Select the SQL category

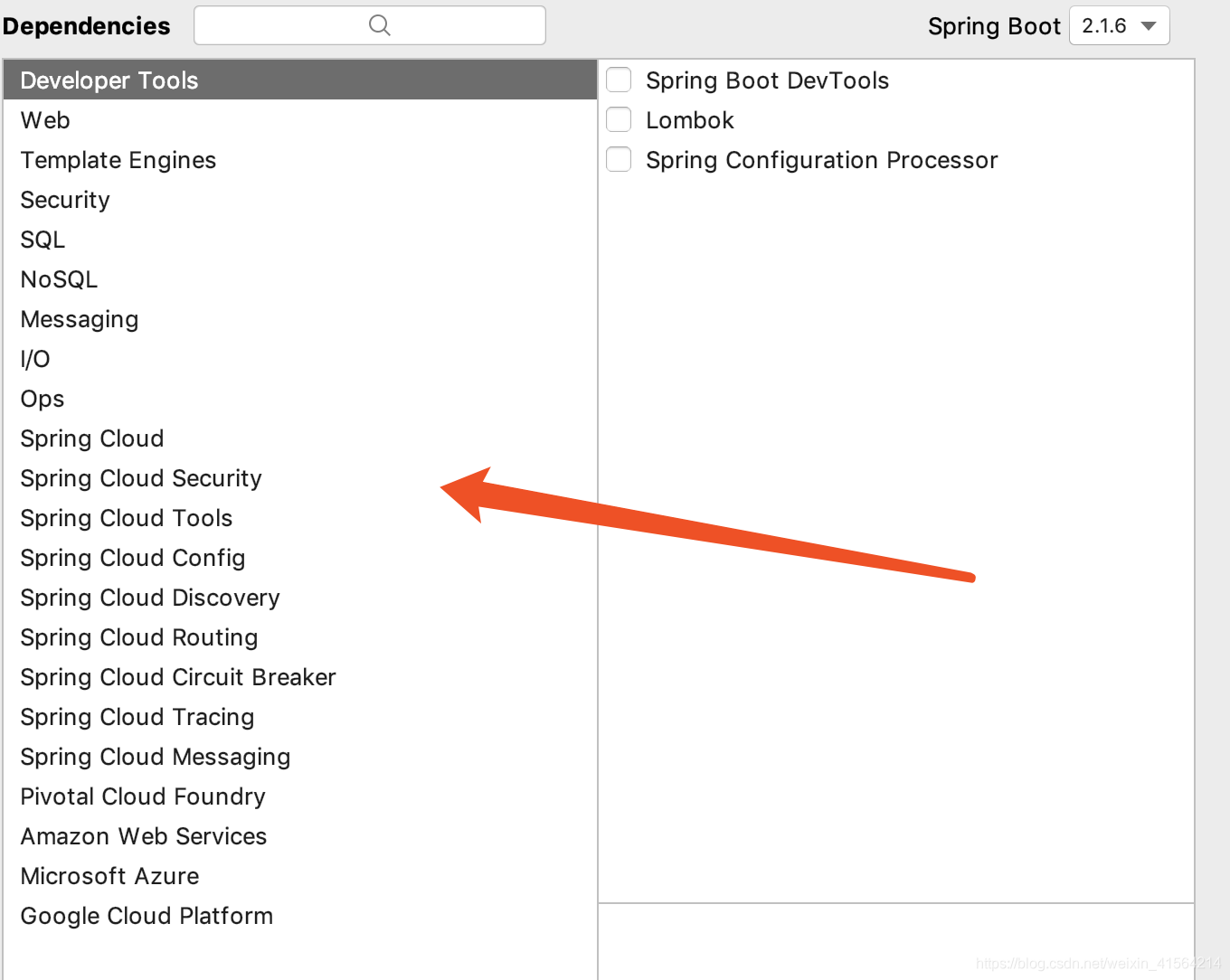[300, 240]
